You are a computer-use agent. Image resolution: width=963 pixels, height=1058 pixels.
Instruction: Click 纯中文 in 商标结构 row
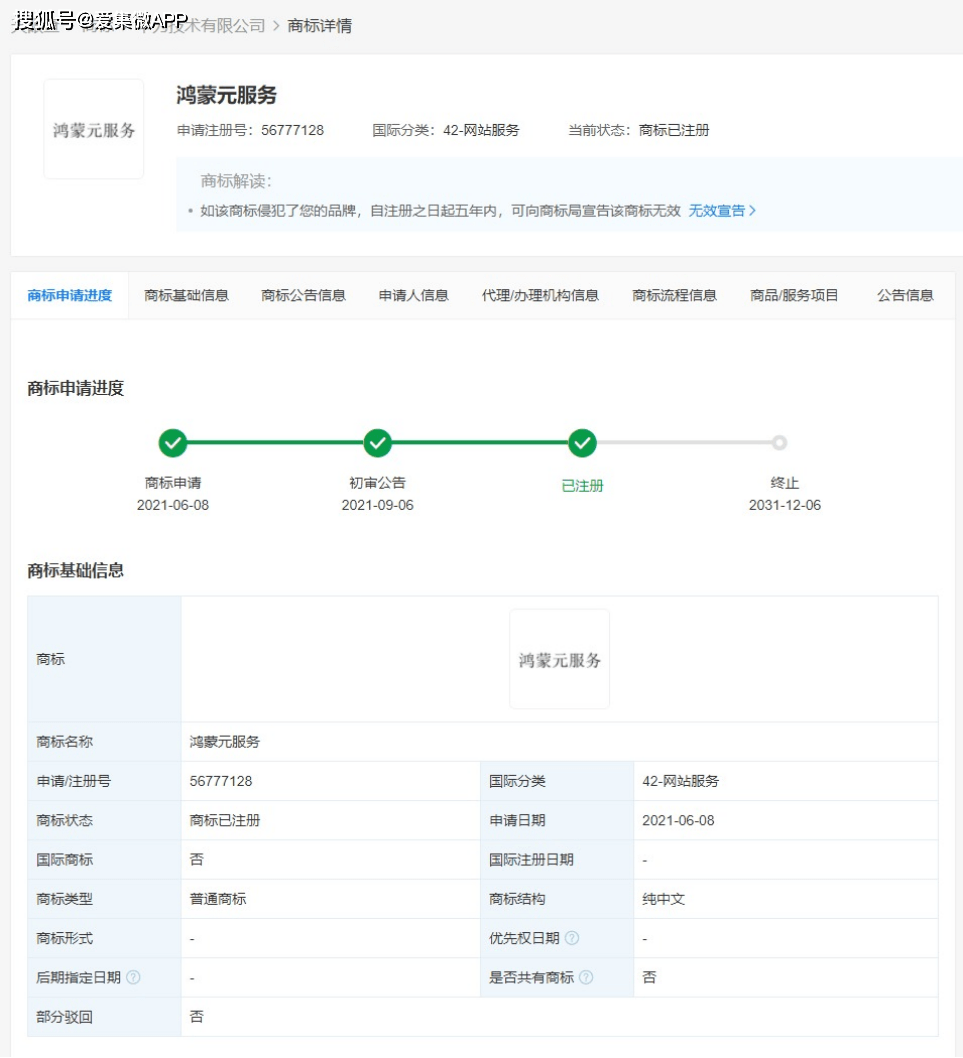[663, 899]
